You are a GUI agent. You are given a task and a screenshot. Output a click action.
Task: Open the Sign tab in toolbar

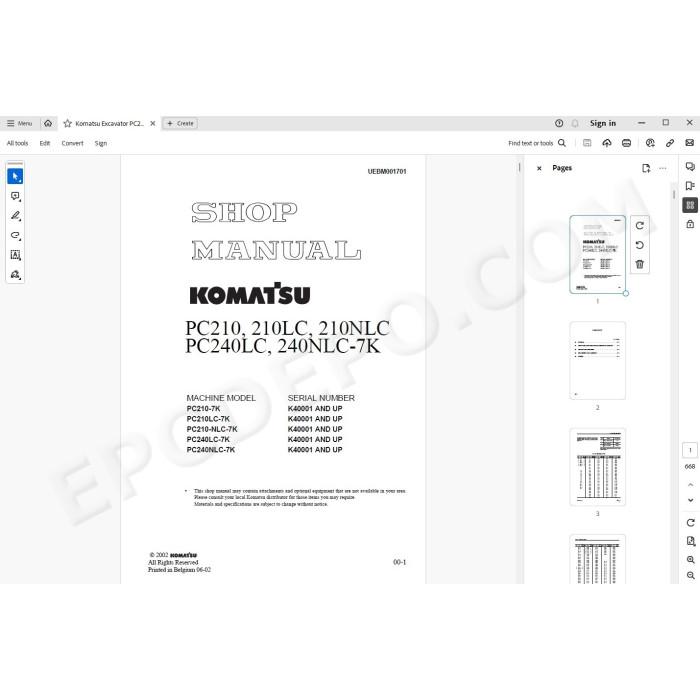point(101,143)
